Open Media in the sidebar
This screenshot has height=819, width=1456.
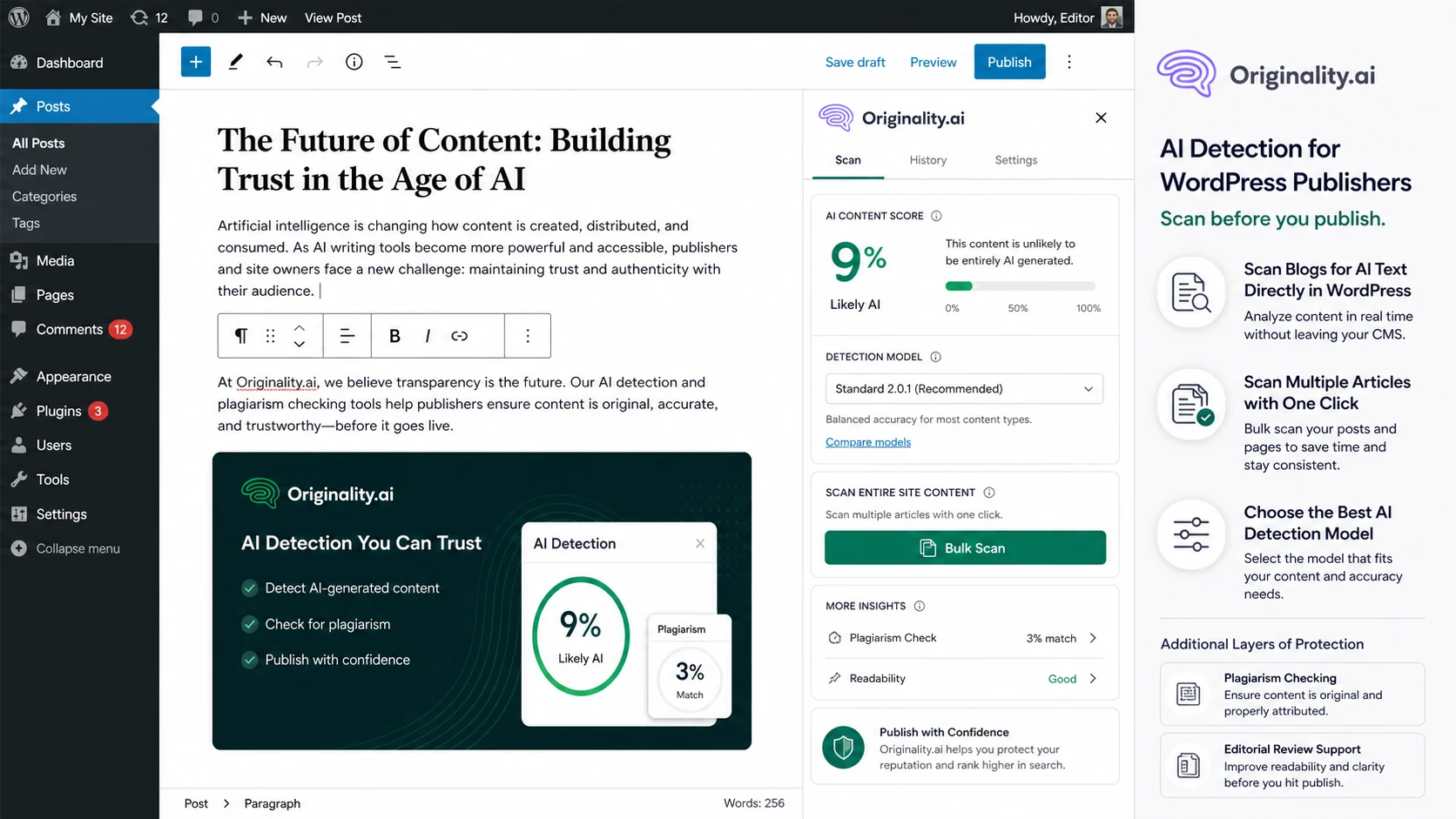coord(79,260)
